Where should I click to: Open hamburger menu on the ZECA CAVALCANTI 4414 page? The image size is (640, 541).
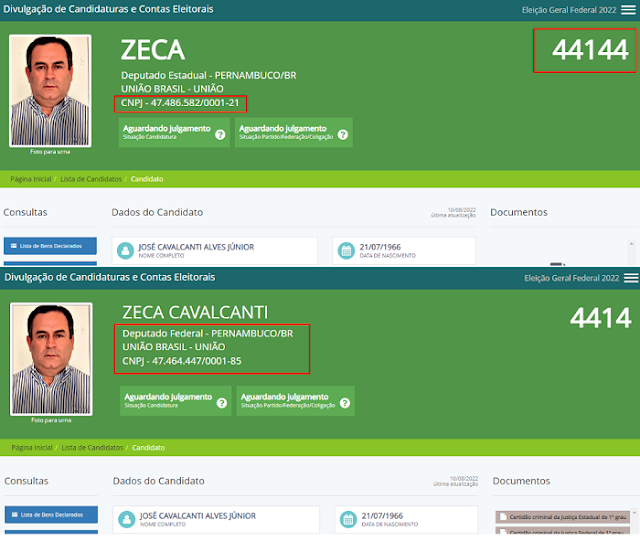pyautogui.click(x=631, y=278)
